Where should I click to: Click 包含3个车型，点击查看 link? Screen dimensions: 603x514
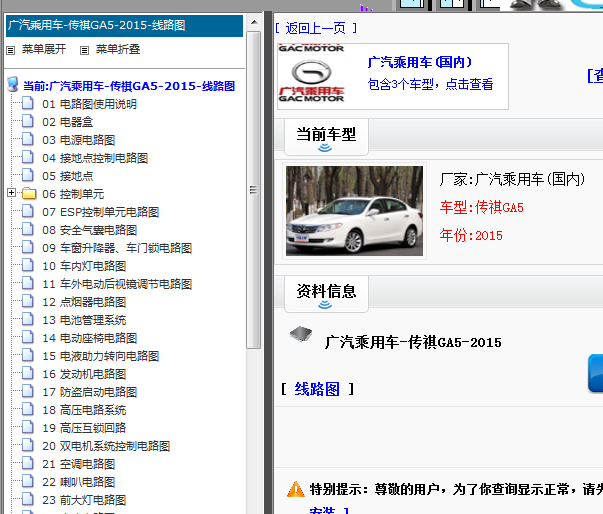click(430, 84)
